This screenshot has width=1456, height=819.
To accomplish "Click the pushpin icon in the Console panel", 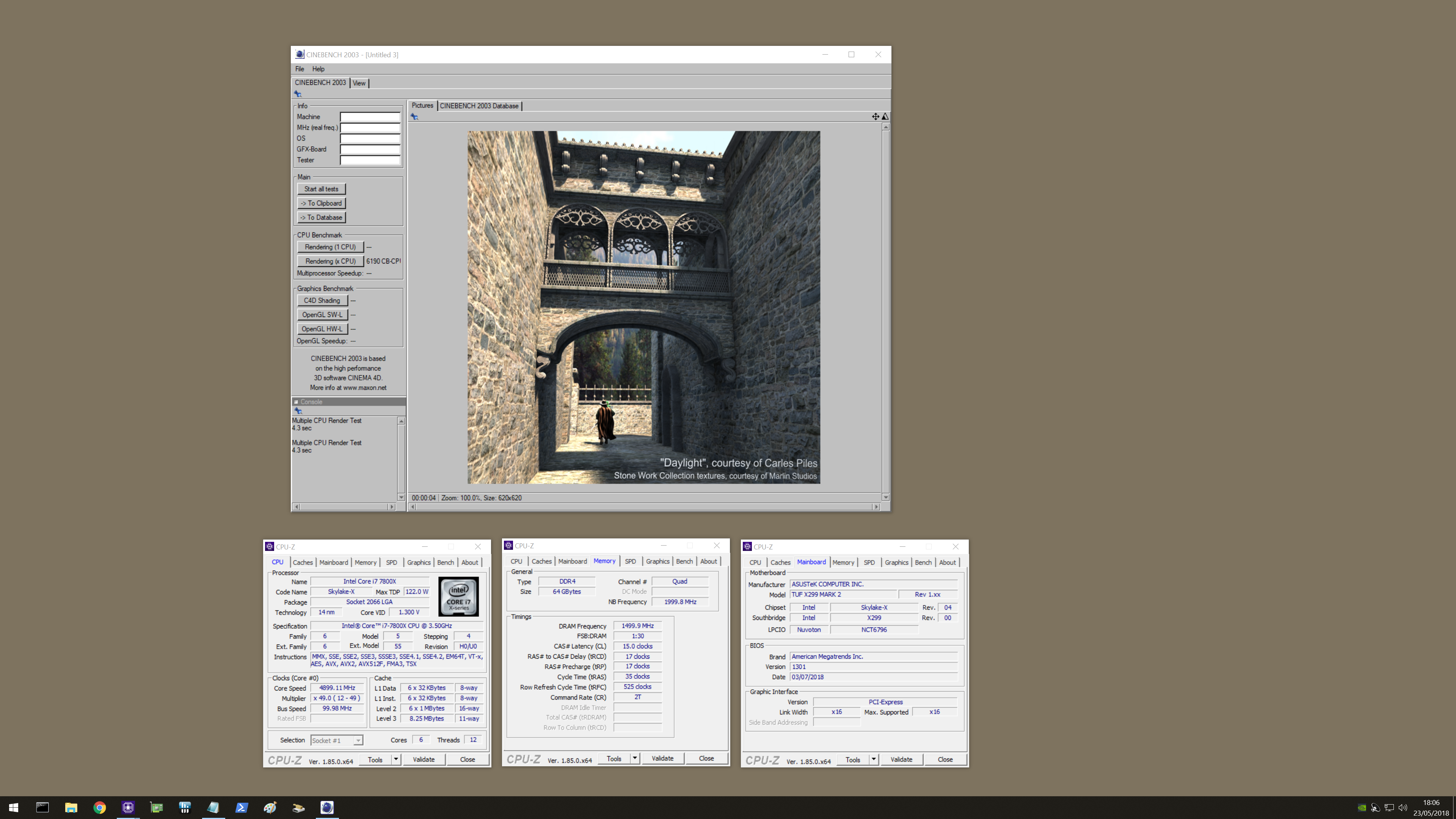I will [x=298, y=411].
